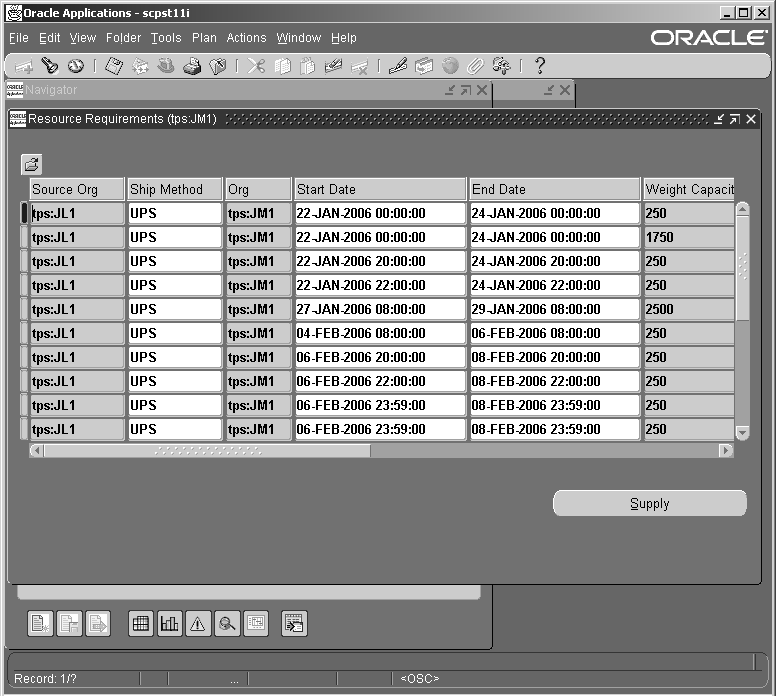Open the Actions menu
Screen dimensions: 776x696
pos(246,38)
